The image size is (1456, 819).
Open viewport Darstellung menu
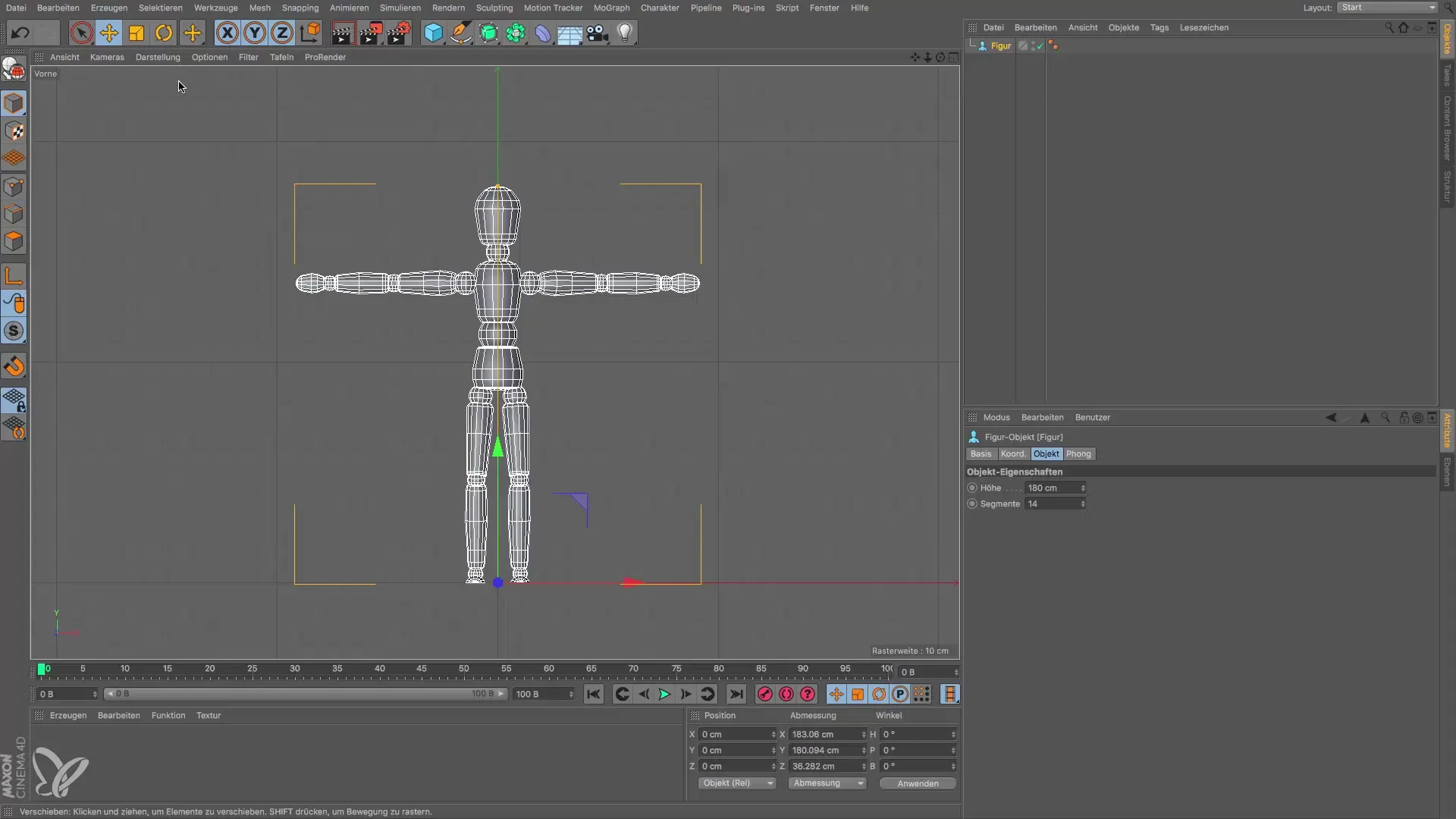158,57
